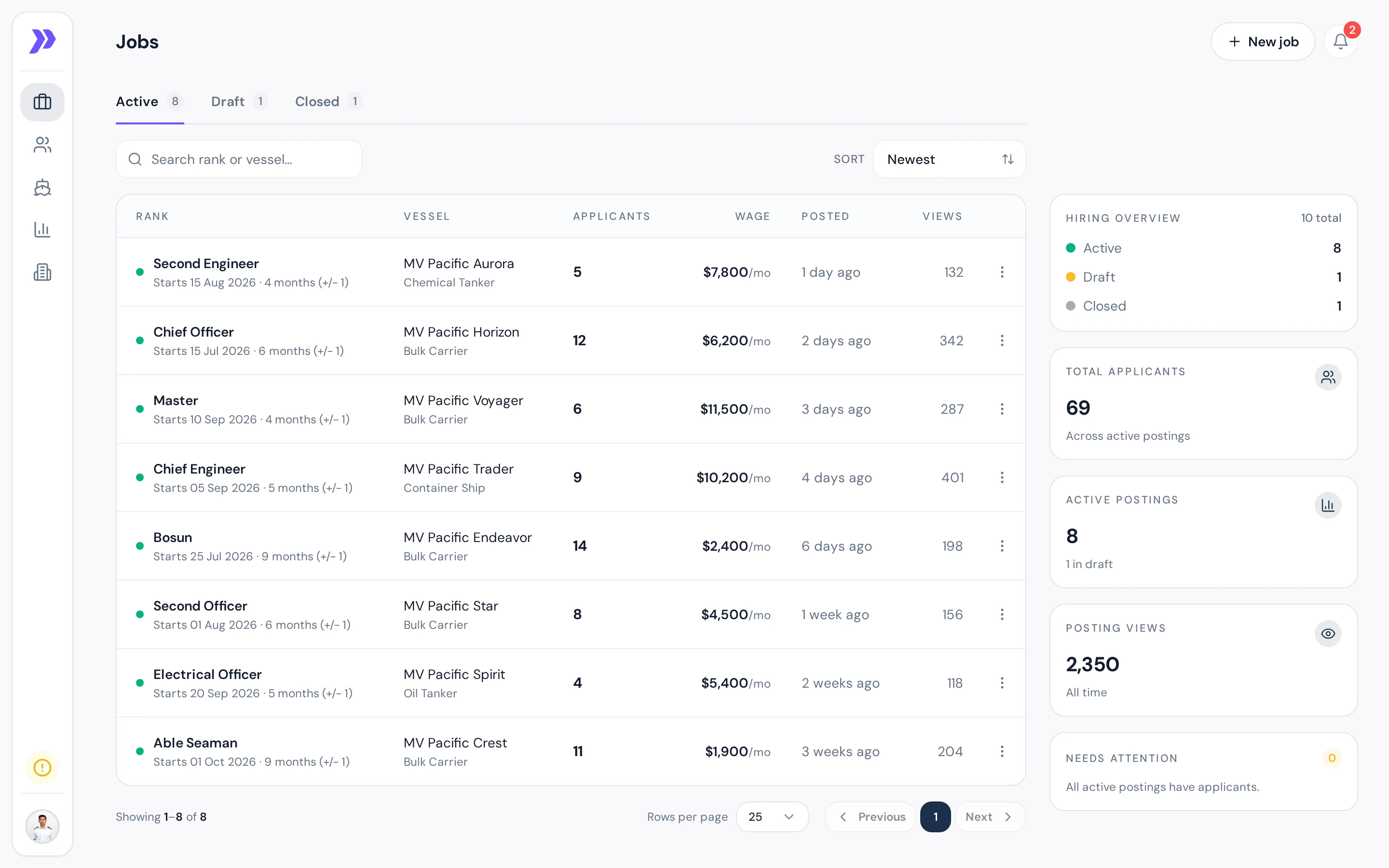Click MV Pacific Voyager vessel name
The width and height of the screenshot is (1389, 868).
pos(463,400)
